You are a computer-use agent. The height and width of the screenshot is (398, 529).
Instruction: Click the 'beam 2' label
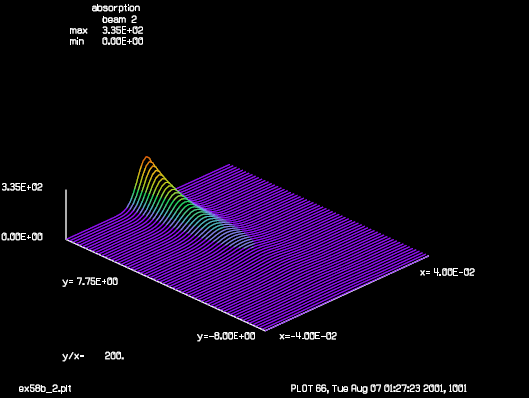coord(119,20)
